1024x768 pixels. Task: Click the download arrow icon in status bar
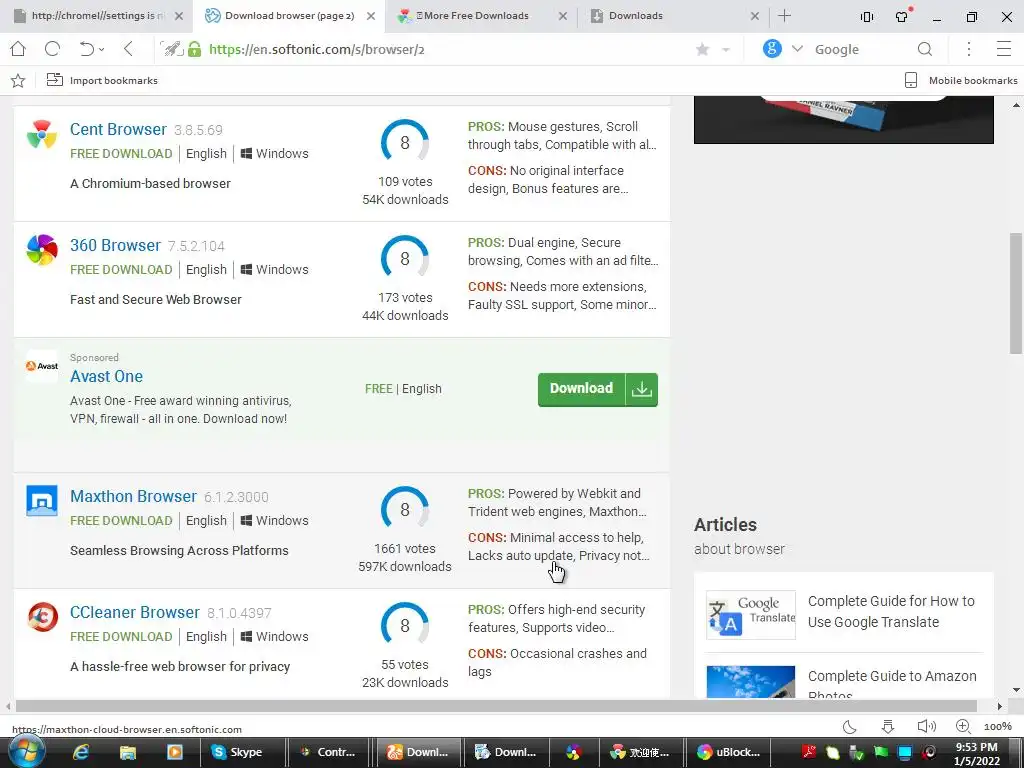pyautogui.click(x=888, y=727)
